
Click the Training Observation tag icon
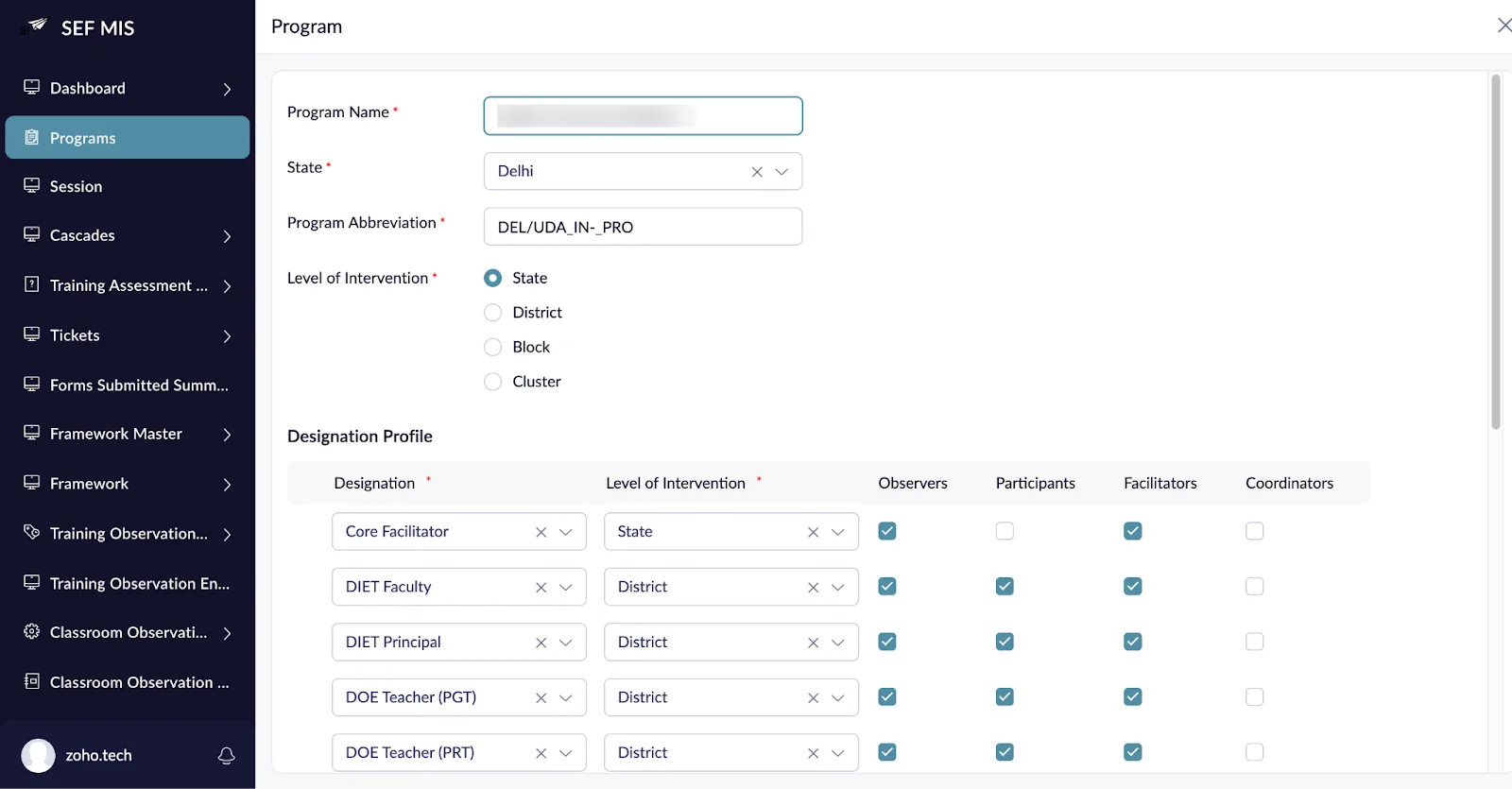click(x=32, y=532)
